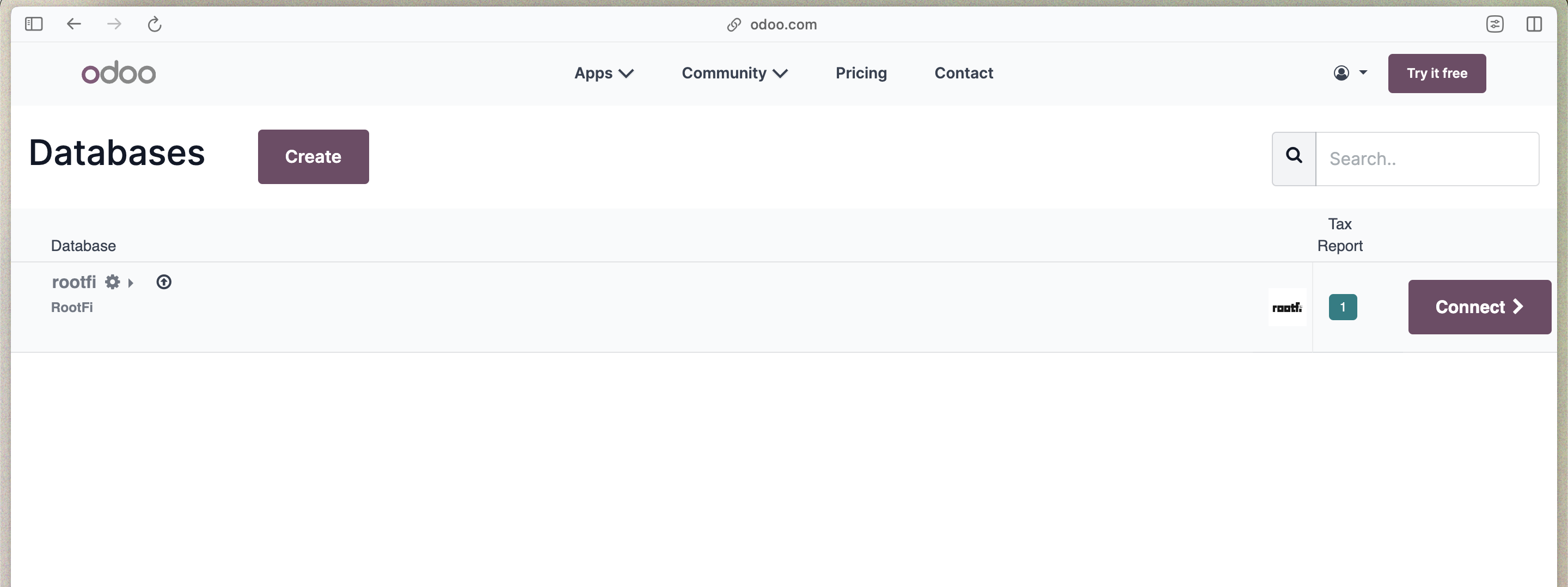
Task: Open the split view icon
Action: 1534,25
